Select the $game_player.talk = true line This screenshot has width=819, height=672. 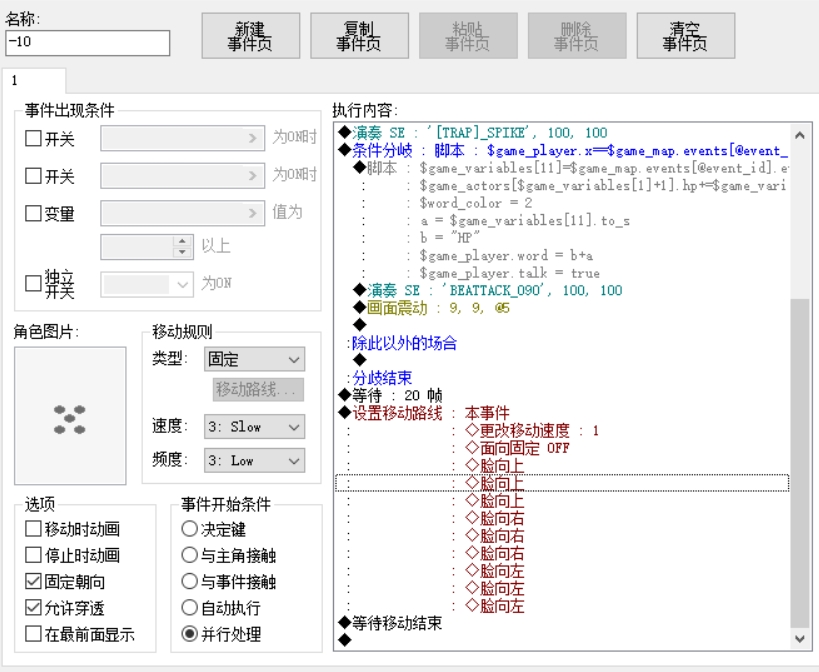coord(562,273)
